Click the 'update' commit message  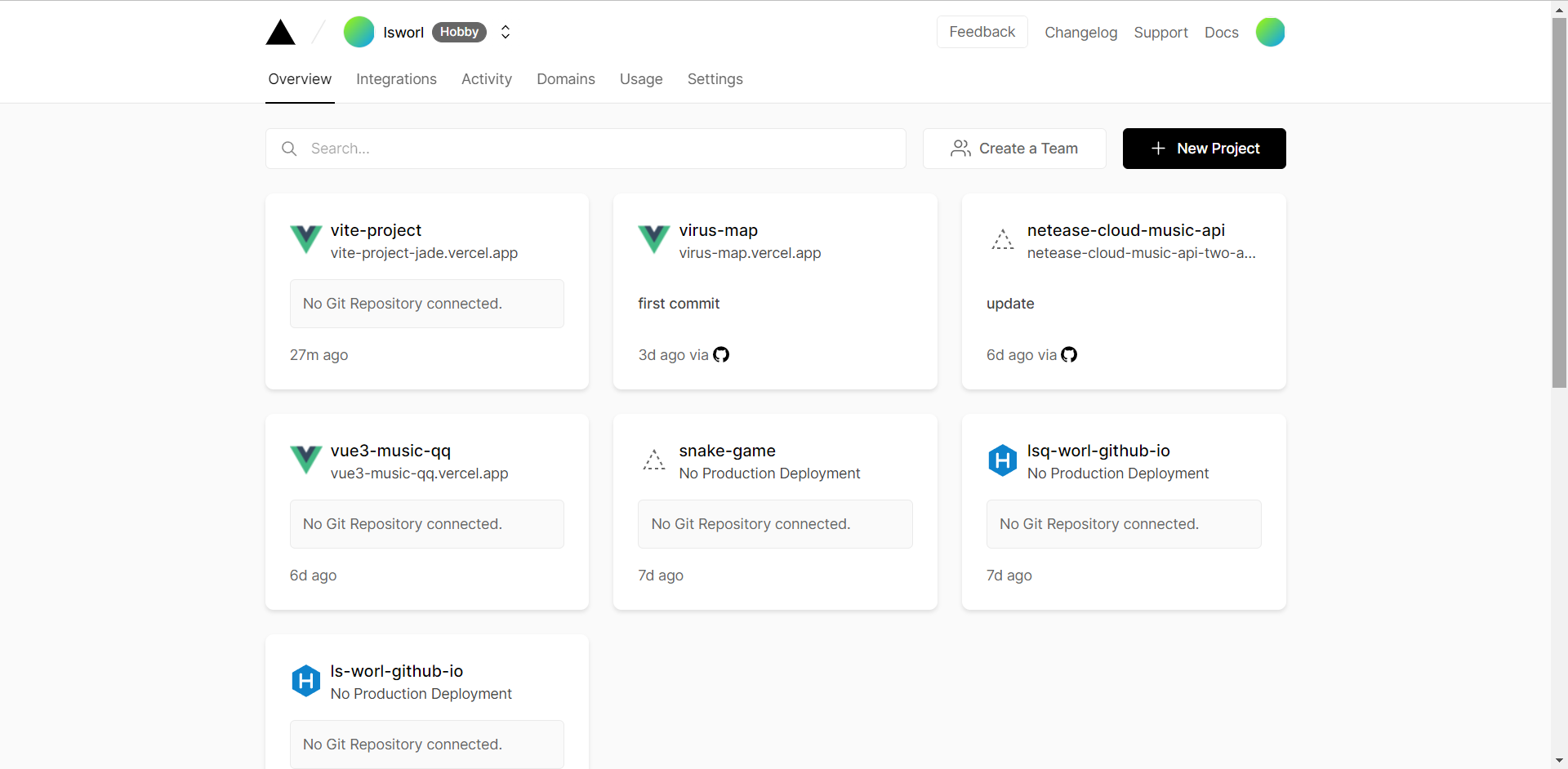click(x=1010, y=304)
